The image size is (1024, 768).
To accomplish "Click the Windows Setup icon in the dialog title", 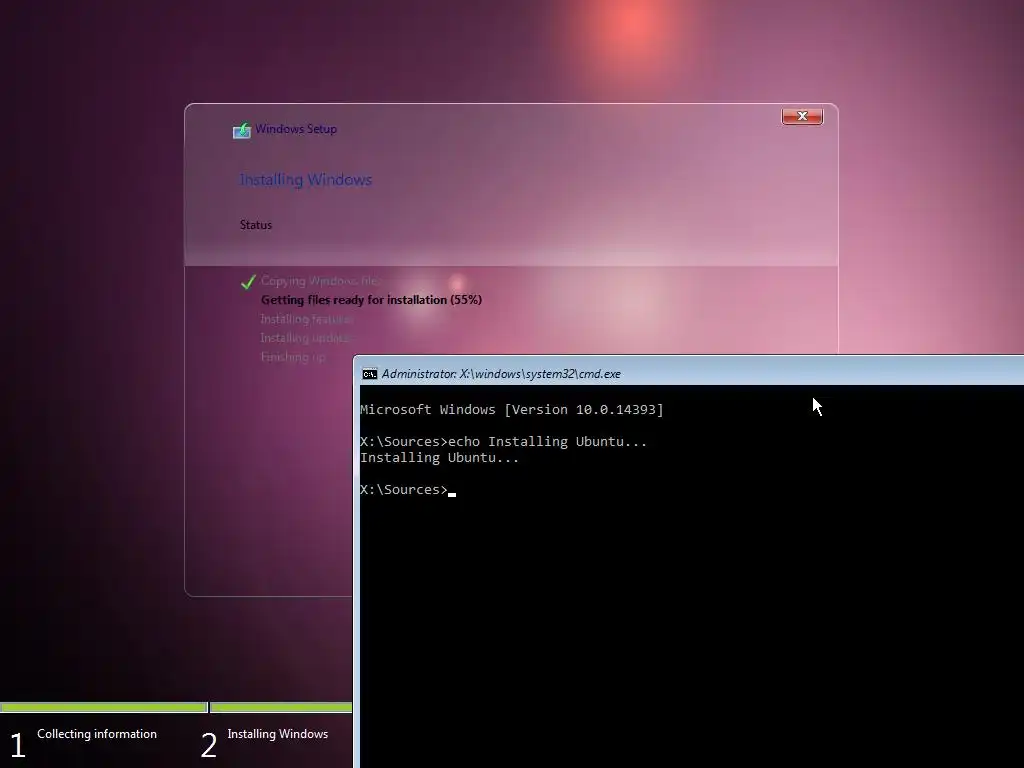I will click(x=242, y=130).
